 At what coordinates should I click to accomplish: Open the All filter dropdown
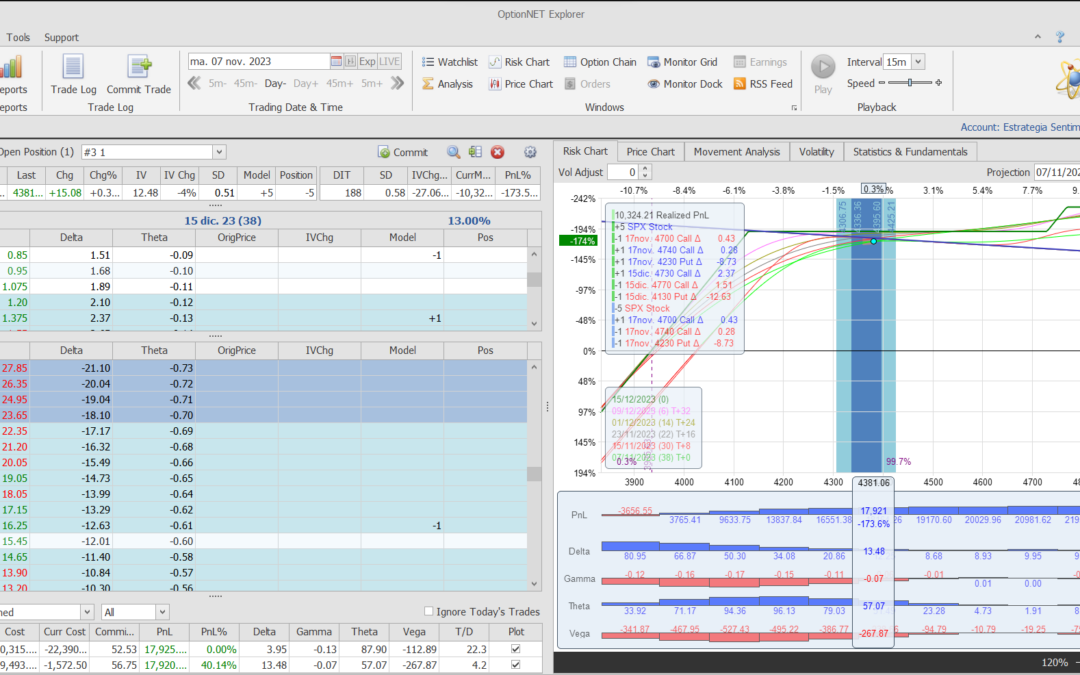pos(162,612)
